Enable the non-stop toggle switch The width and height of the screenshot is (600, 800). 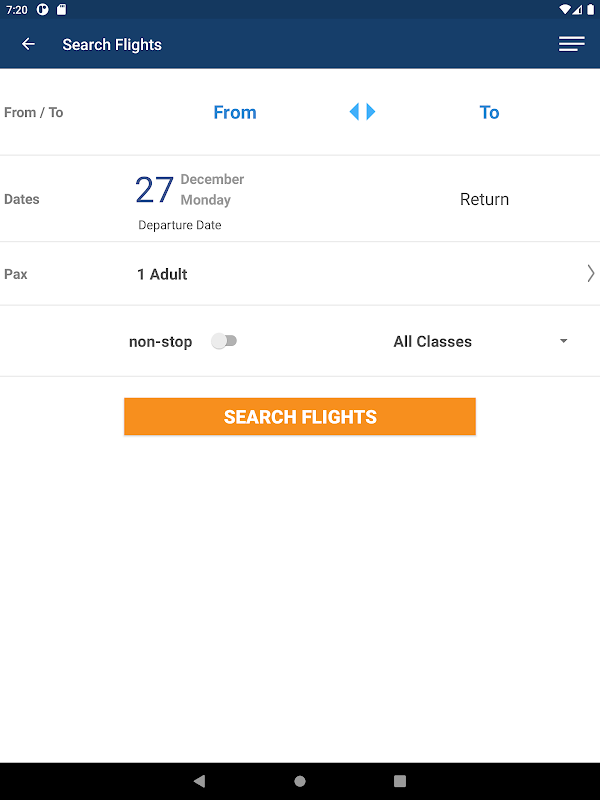click(224, 341)
